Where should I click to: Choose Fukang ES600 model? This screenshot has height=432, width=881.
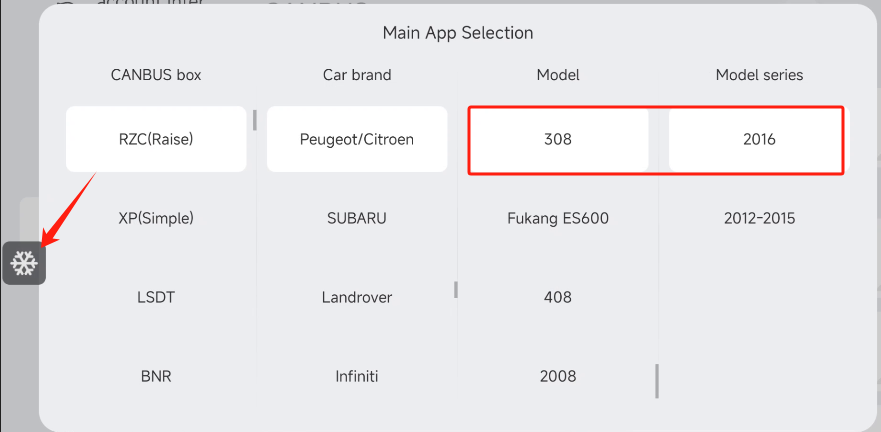click(558, 218)
